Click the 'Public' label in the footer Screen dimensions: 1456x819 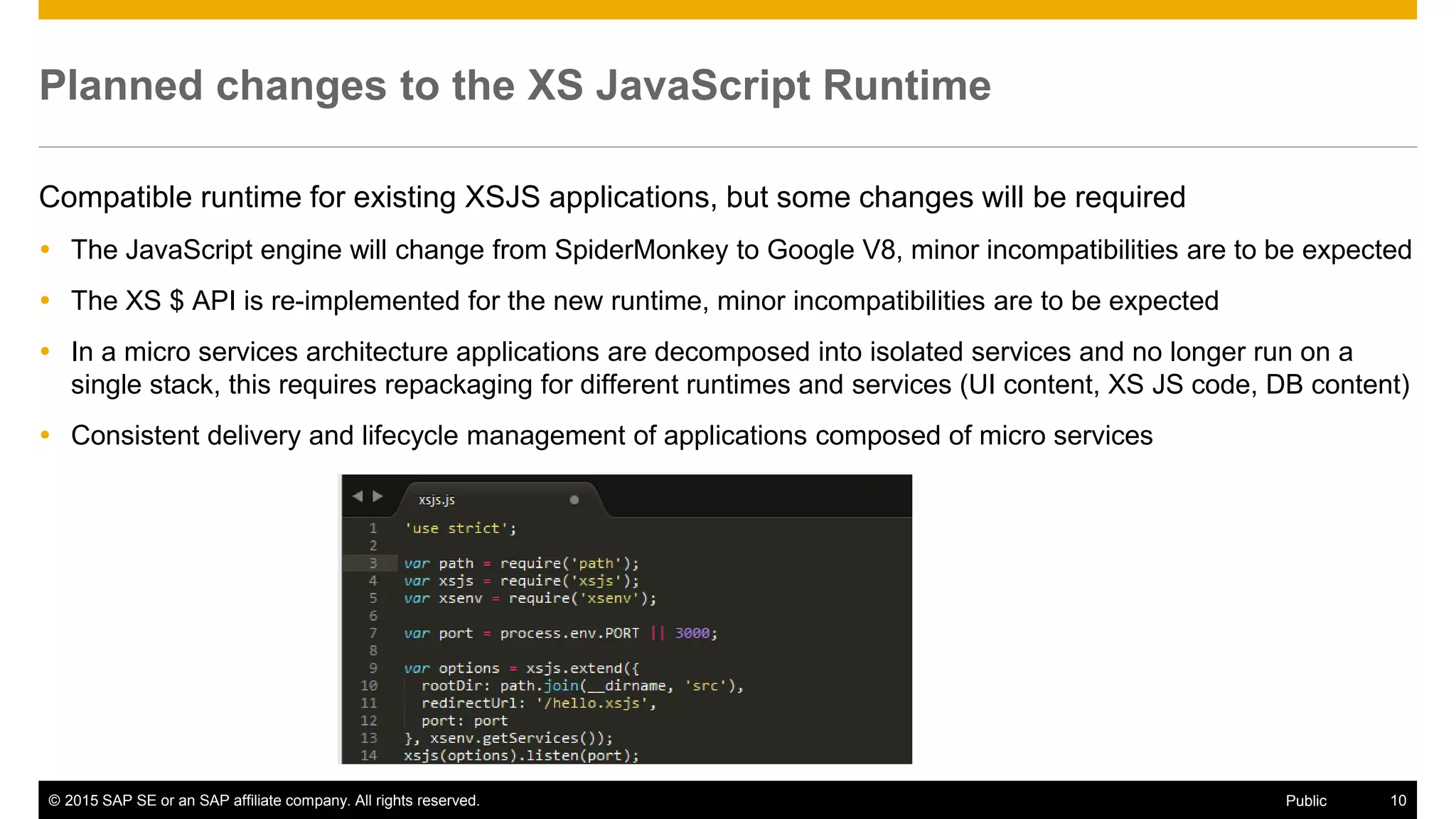[1306, 801]
